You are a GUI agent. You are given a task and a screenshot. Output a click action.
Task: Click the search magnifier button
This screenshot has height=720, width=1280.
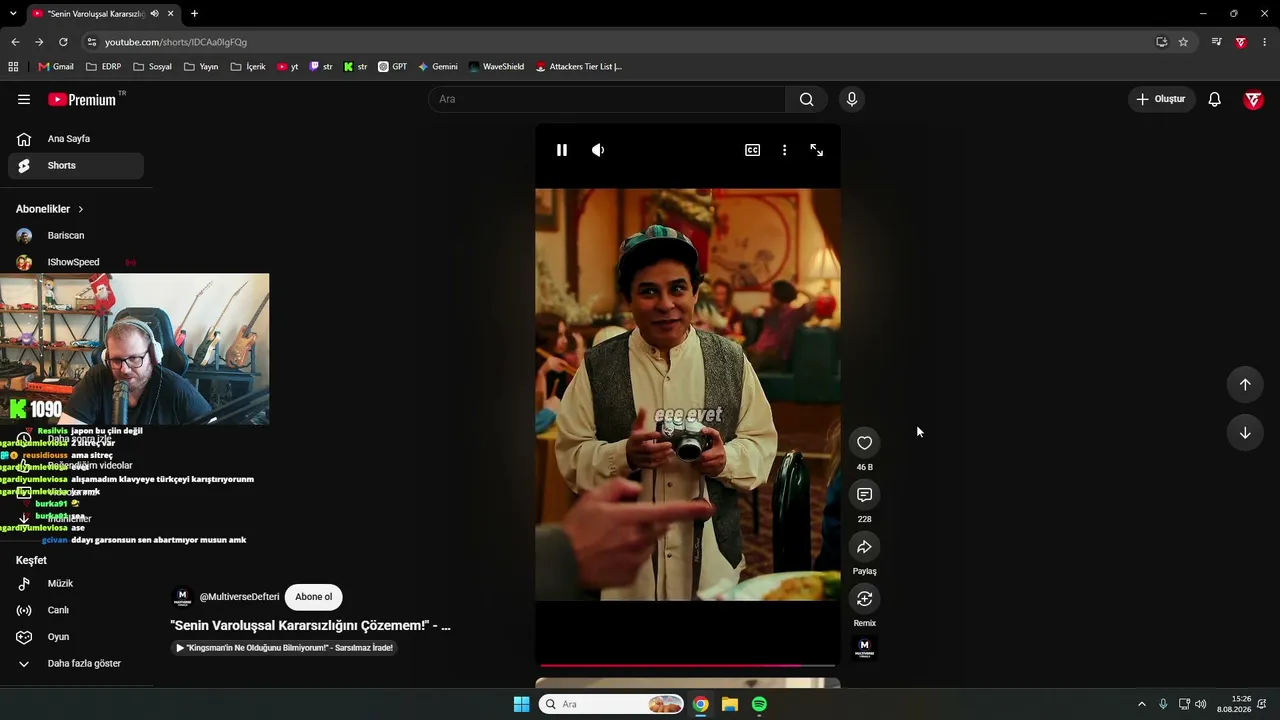click(x=807, y=99)
